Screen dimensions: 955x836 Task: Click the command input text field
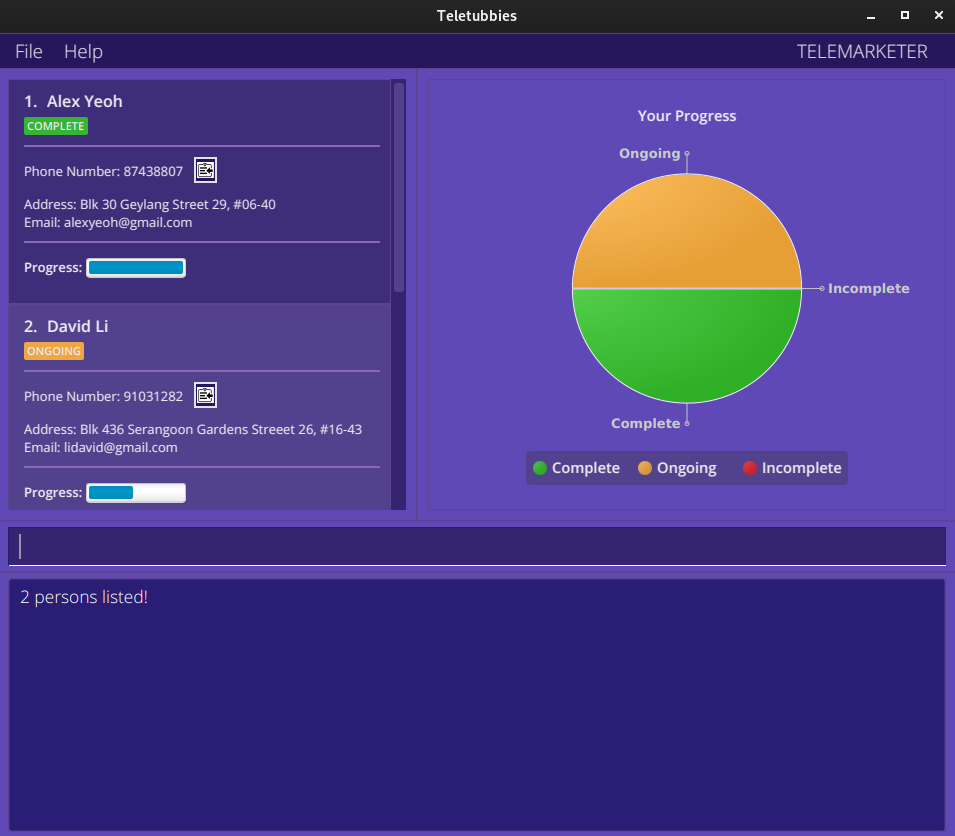[x=477, y=546]
